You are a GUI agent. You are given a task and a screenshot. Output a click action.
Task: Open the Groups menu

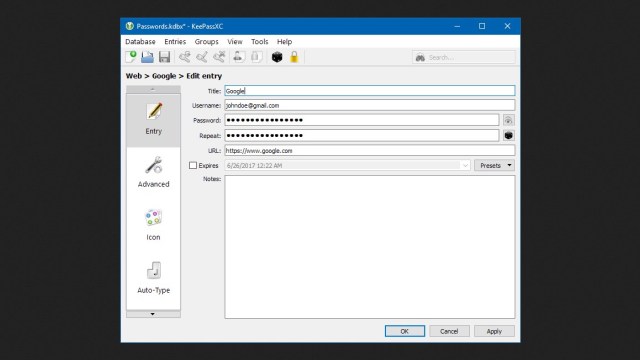pyautogui.click(x=207, y=42)
